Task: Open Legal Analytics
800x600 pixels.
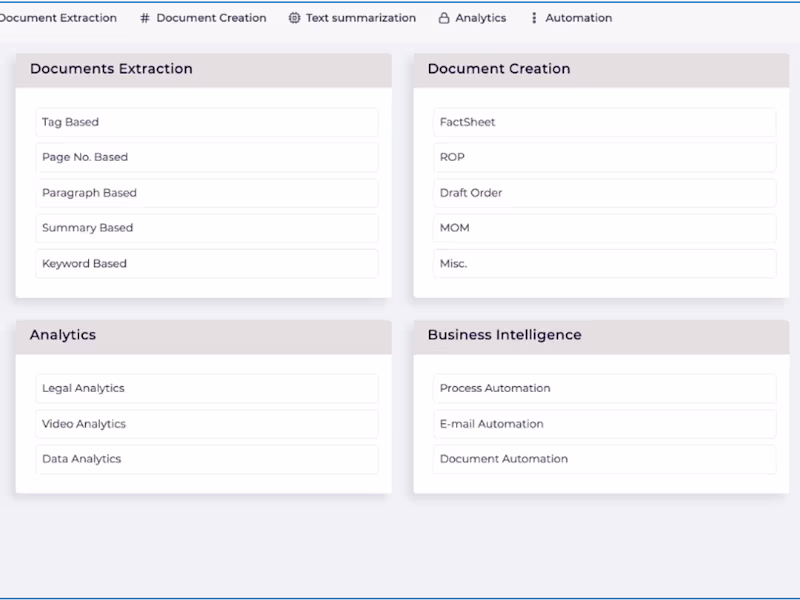Action: [x=206, y=388]
